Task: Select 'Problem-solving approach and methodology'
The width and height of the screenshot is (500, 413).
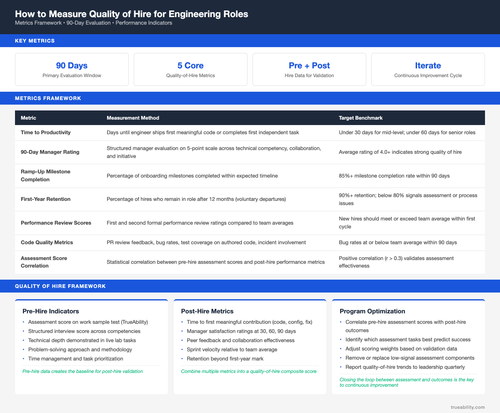Action: (x=80, y=350)
